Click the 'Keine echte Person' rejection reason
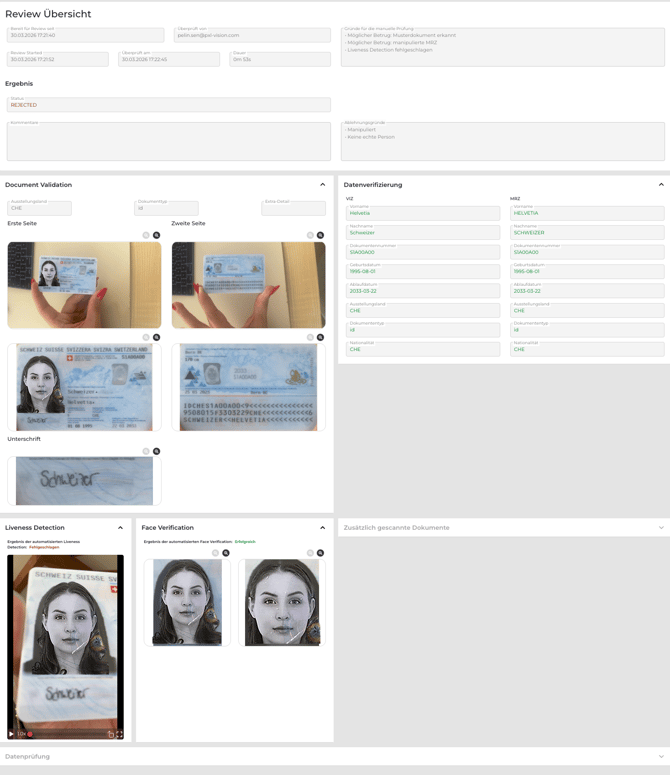The width and height of the screenshot is (670, 775). pyautogui.click(x=371, y=137)
